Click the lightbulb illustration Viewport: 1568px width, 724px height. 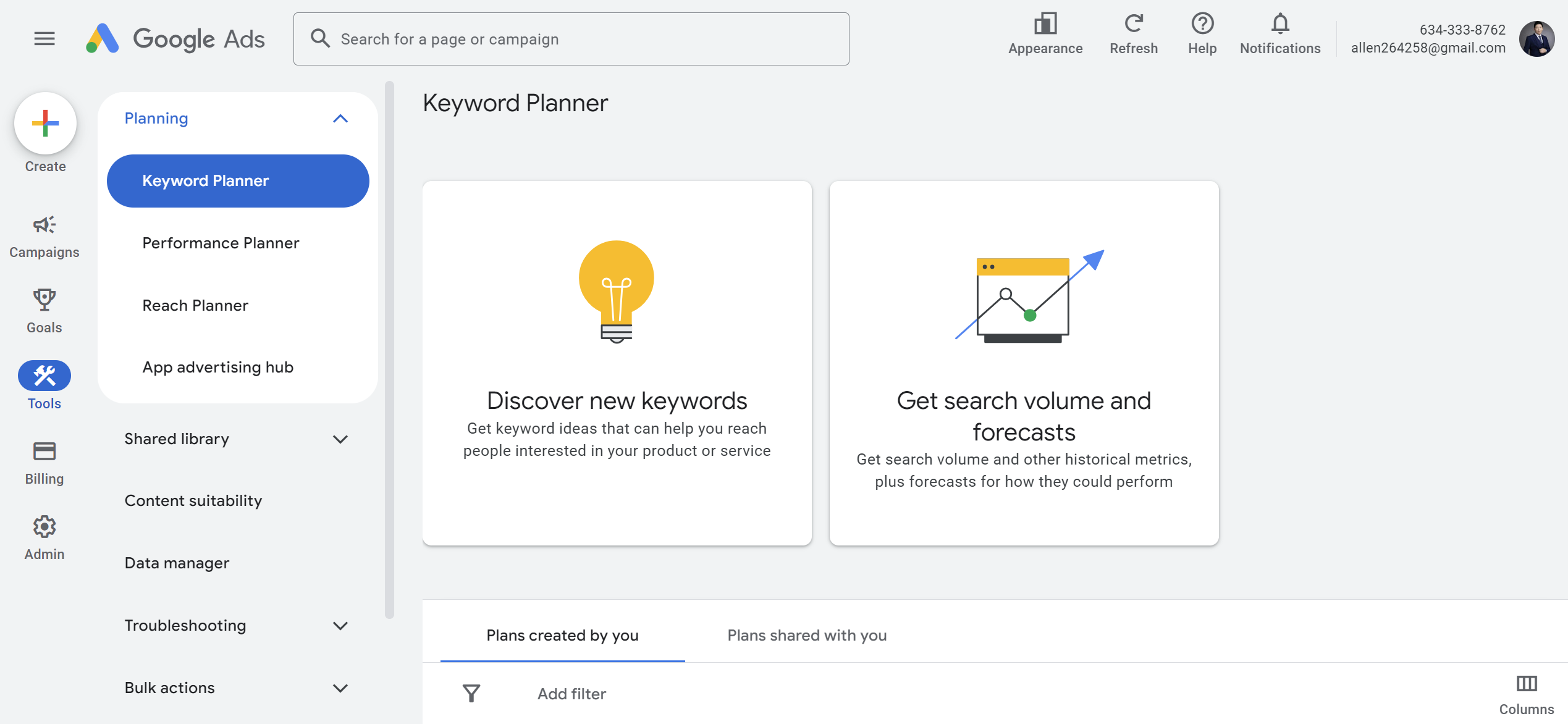(617, 292)
